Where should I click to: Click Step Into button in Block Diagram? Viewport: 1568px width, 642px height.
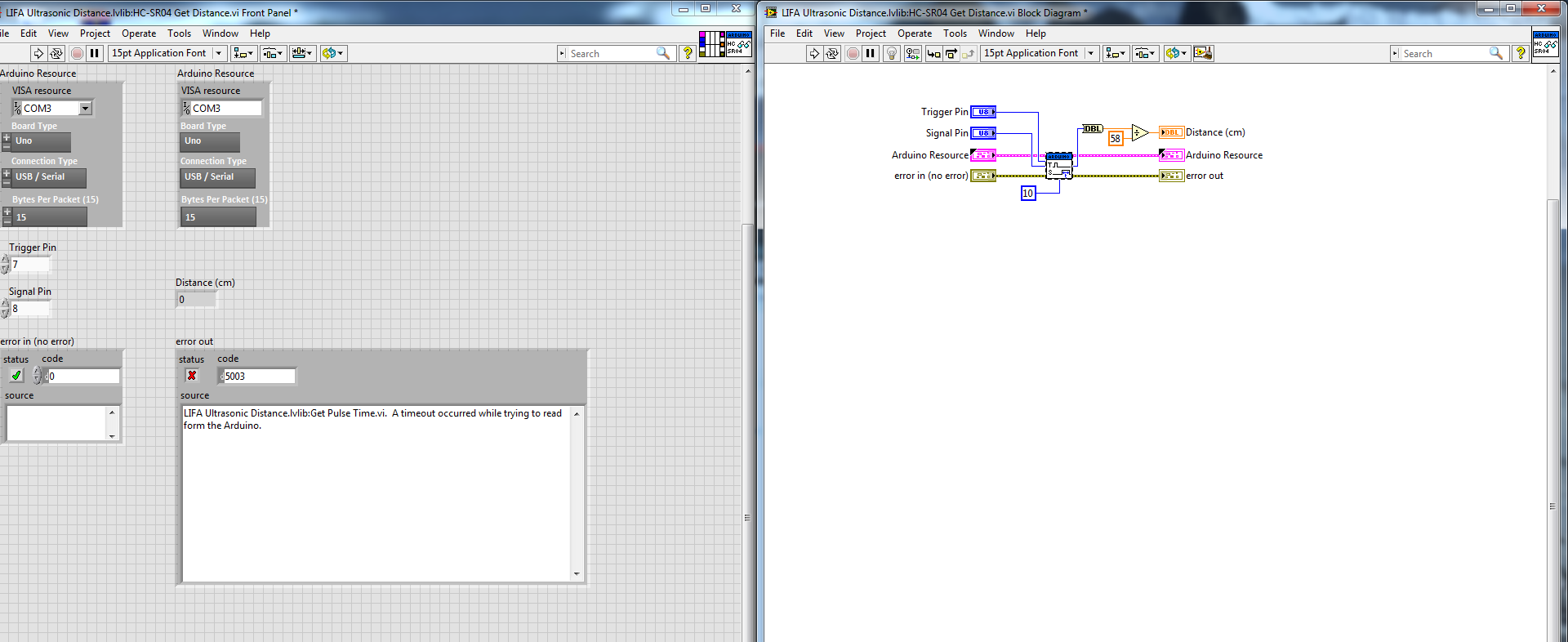(x=933, y=53)
